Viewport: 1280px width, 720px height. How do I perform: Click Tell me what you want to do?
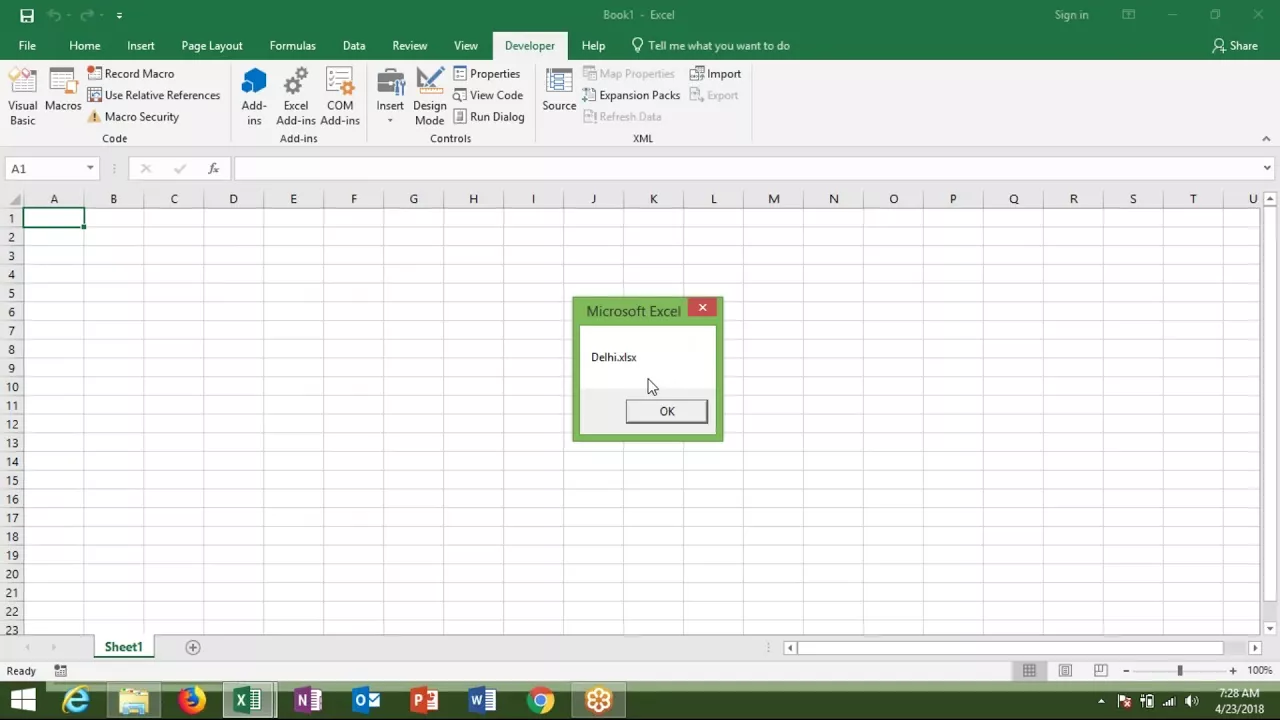[710, 46]
